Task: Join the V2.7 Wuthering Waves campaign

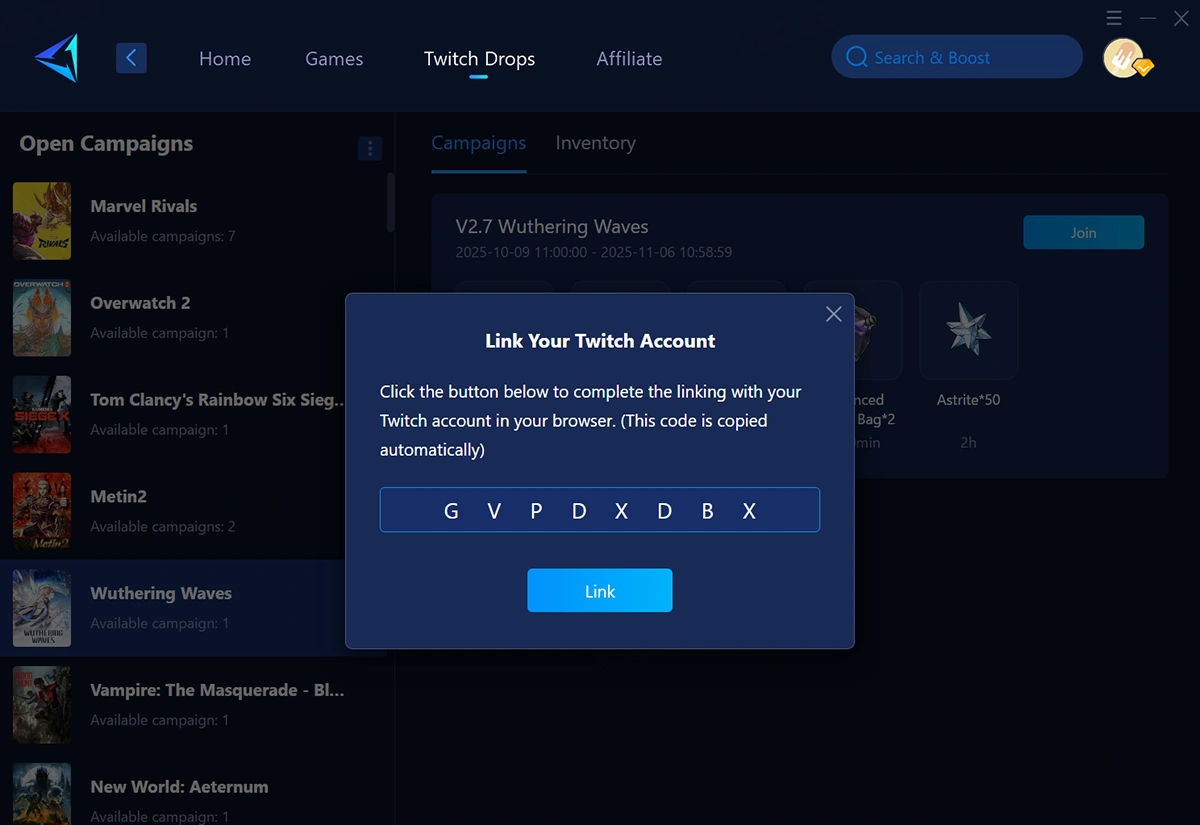Action: [x=1083, y=232]
